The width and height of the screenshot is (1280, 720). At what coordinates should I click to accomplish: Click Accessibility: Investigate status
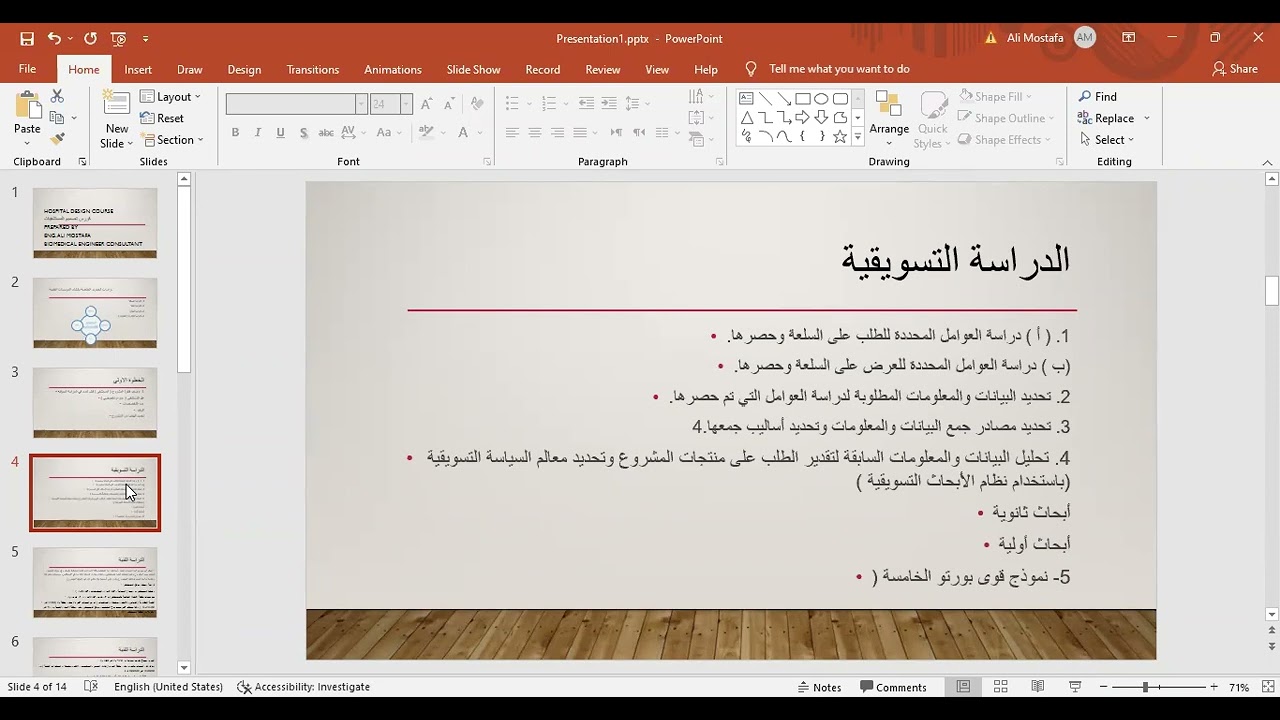click(x=304, y=687)
